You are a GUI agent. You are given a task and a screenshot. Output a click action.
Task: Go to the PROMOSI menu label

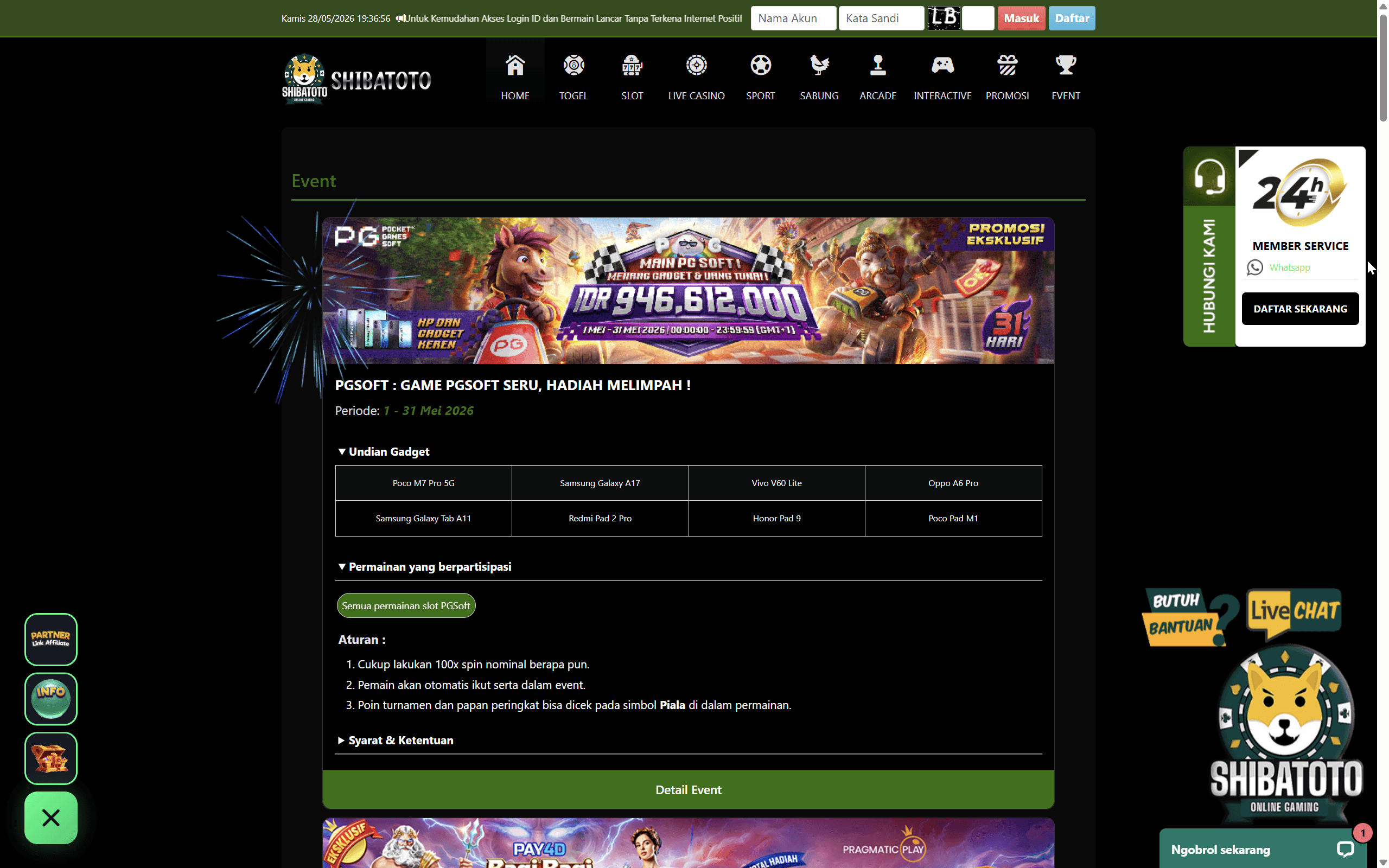coord(1008,96)
